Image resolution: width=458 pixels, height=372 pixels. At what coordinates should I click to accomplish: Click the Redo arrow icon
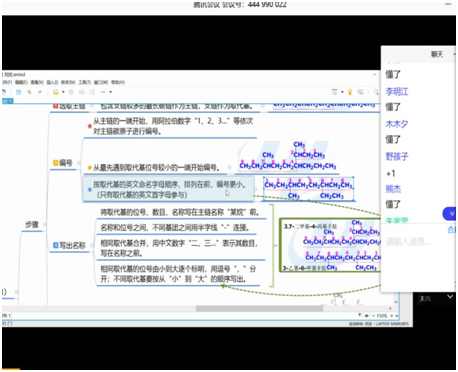click(x=40, y=92)
